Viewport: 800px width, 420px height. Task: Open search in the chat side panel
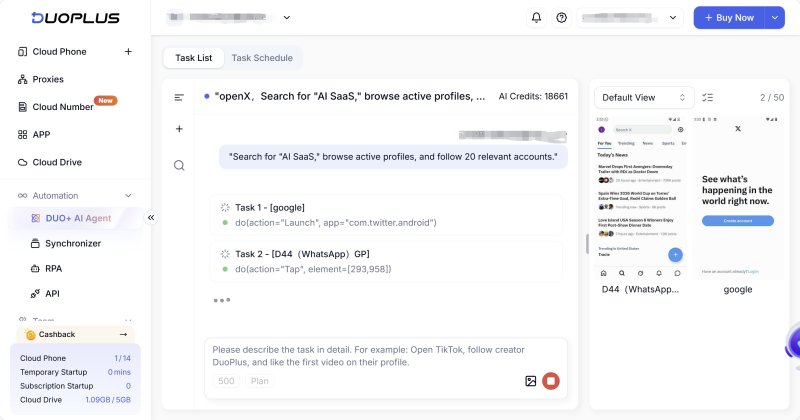[x=179, y=165]
